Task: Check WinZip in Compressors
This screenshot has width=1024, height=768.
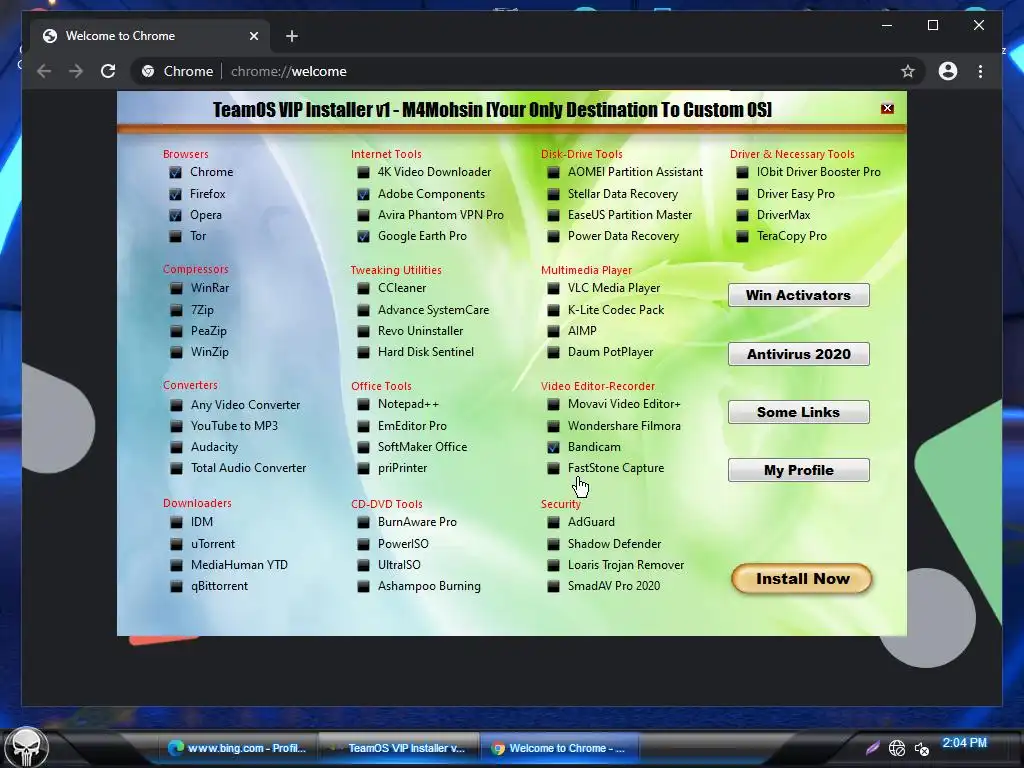Action: 176,352
